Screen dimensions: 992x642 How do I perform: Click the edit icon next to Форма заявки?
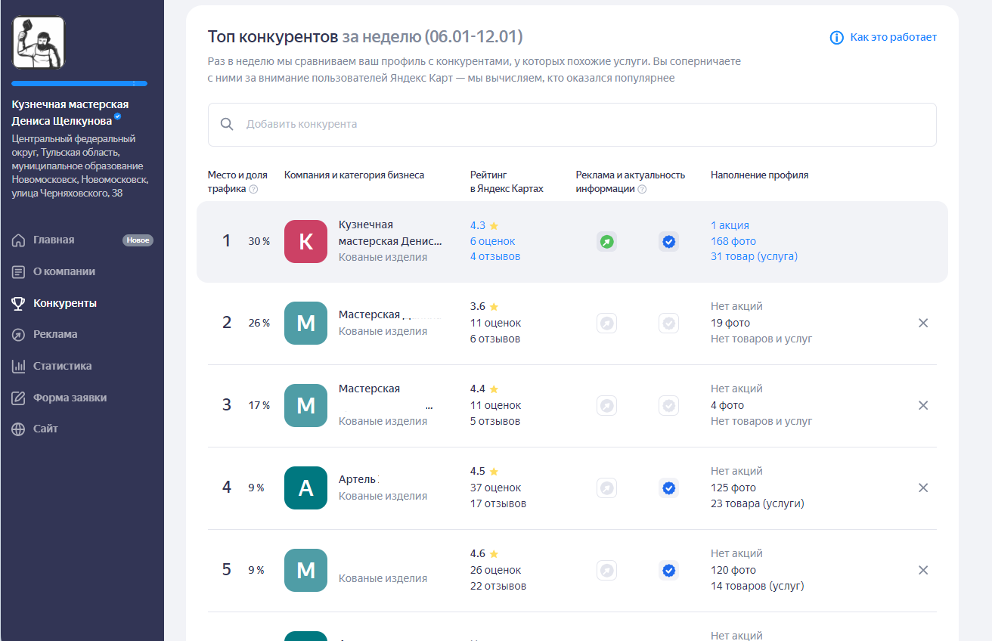[18, 398]
